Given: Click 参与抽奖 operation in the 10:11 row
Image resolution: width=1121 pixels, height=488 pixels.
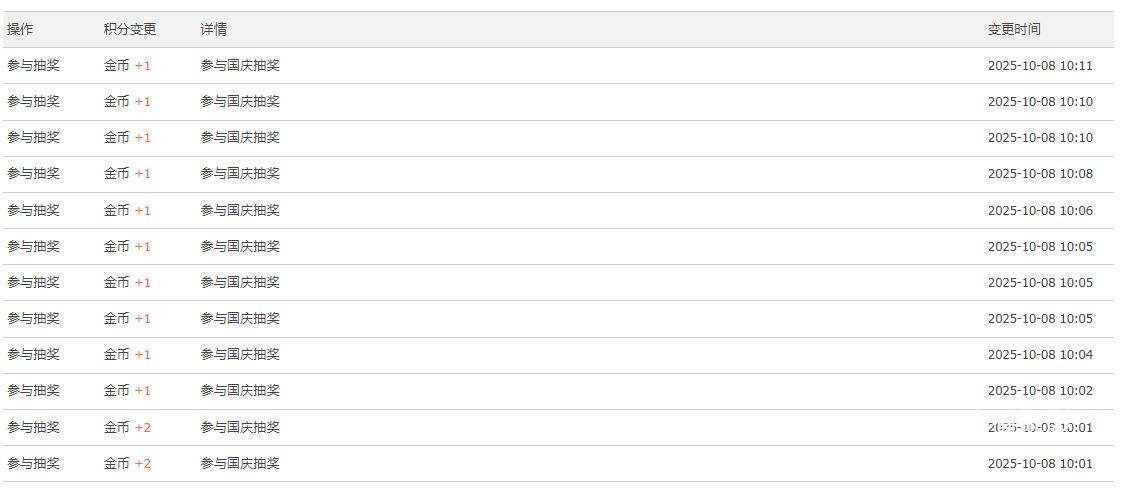Looking at the screenshot, I should point(33,66).
